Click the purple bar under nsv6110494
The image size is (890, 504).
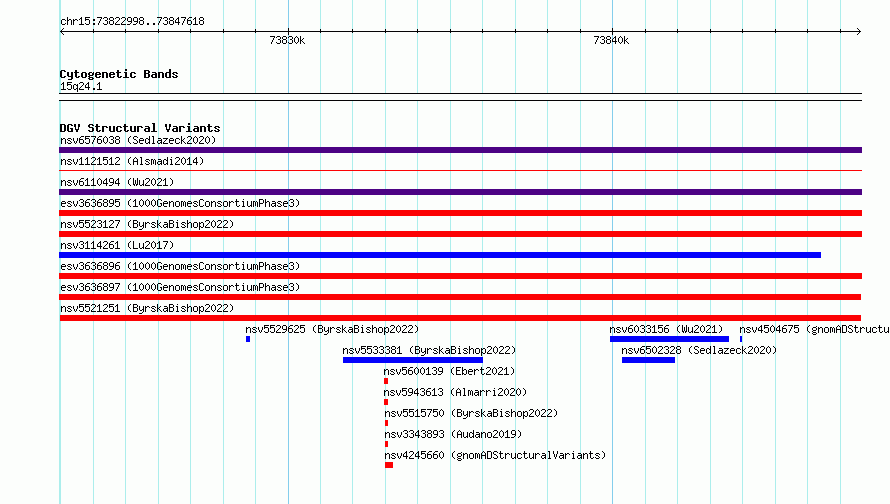click(460, 192)
